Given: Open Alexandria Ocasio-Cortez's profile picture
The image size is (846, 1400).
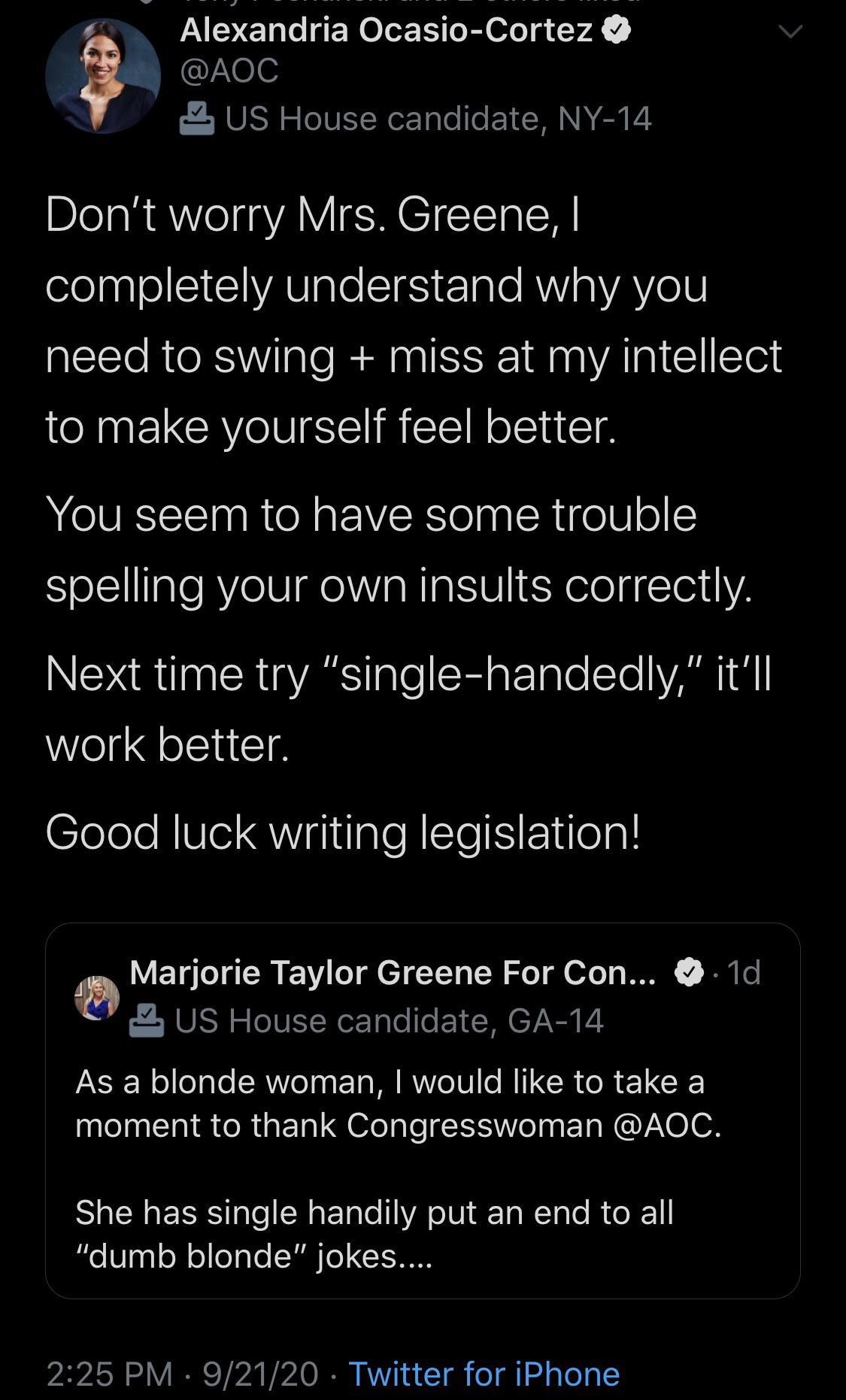Looking at the screenshot, I should pyautogui.click(x=103, y=77).
